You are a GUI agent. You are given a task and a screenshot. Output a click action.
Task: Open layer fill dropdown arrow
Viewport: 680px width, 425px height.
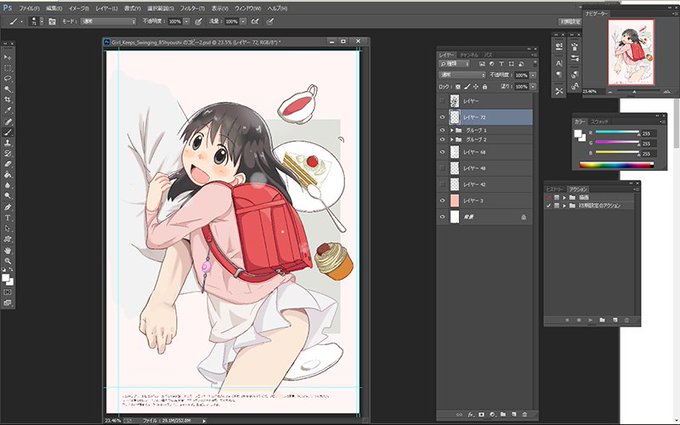[533, 87]
